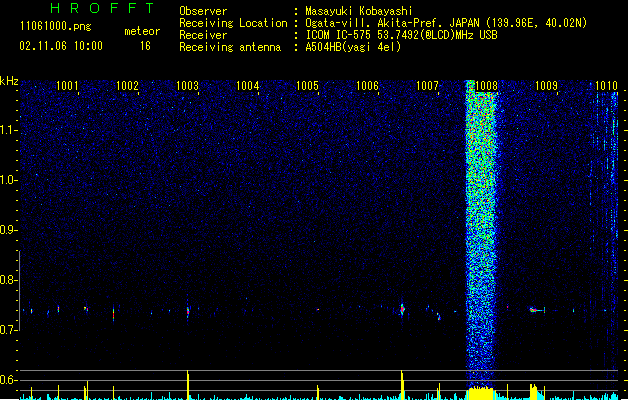Click time marker 1001
This screenshot has width=629, height=400.
67,86
